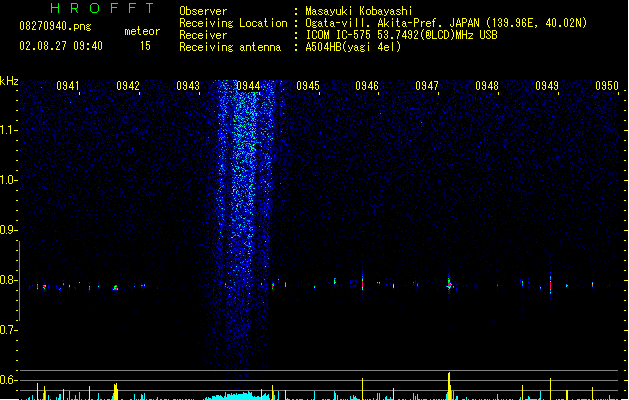Click the HROFFT title text

click(x=102, y=8)
